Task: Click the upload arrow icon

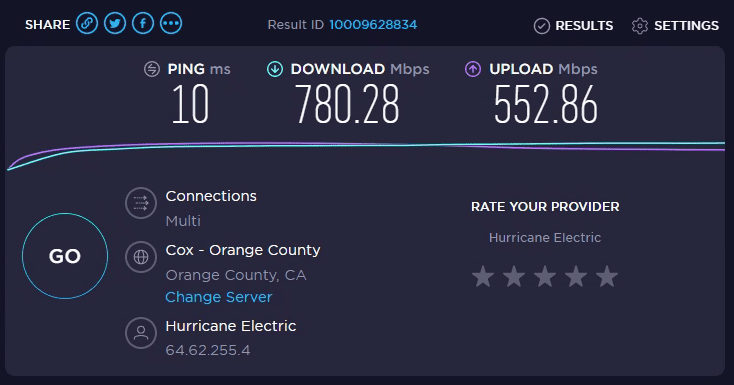Action: click(x=473, y=69)
